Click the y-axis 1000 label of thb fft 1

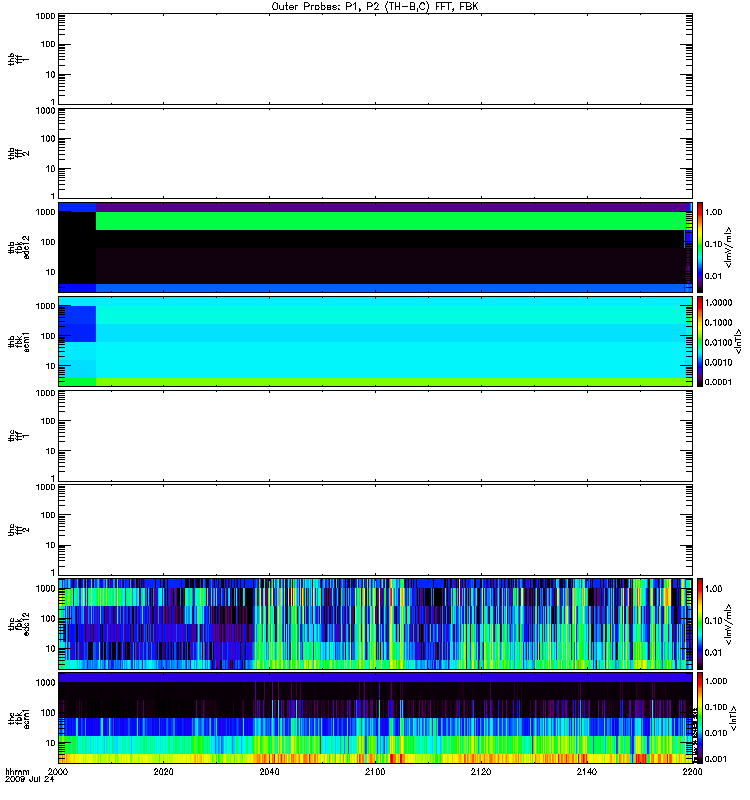tap(45, 16)
